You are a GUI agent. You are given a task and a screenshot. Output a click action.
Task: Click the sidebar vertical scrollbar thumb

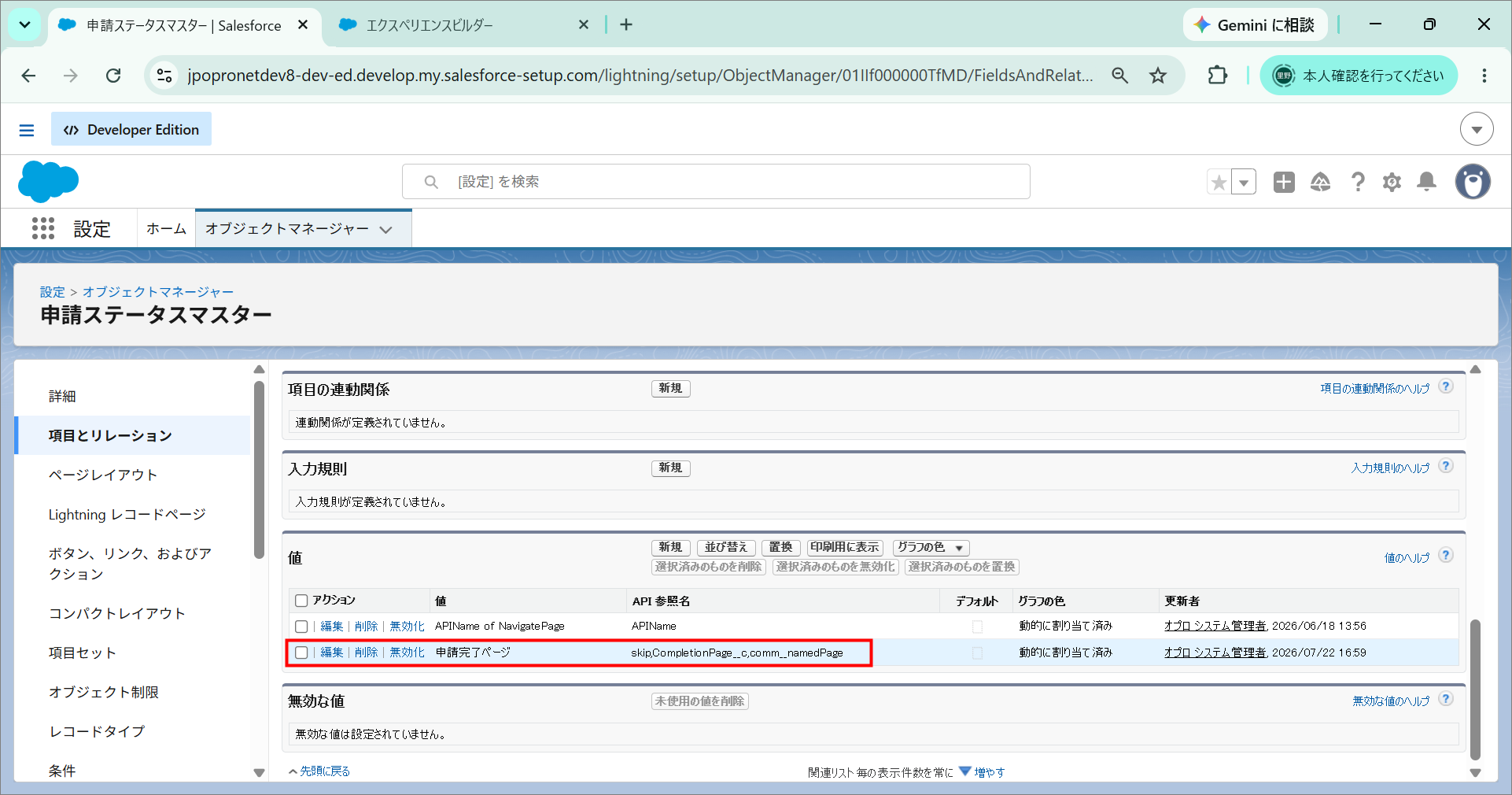coord(259,470)
